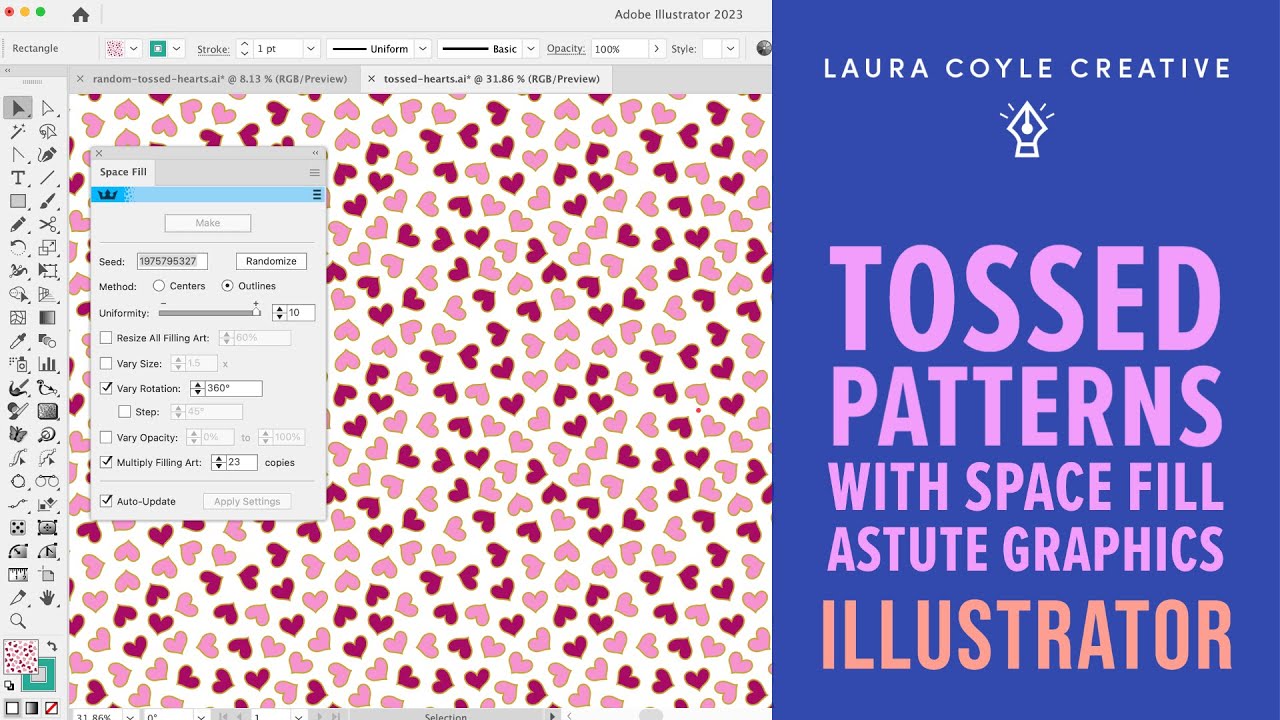The height and width of the screenshot is (720, 1280).
Task: Select the butterfly Symbol Stipple tool
Action: 18,434
